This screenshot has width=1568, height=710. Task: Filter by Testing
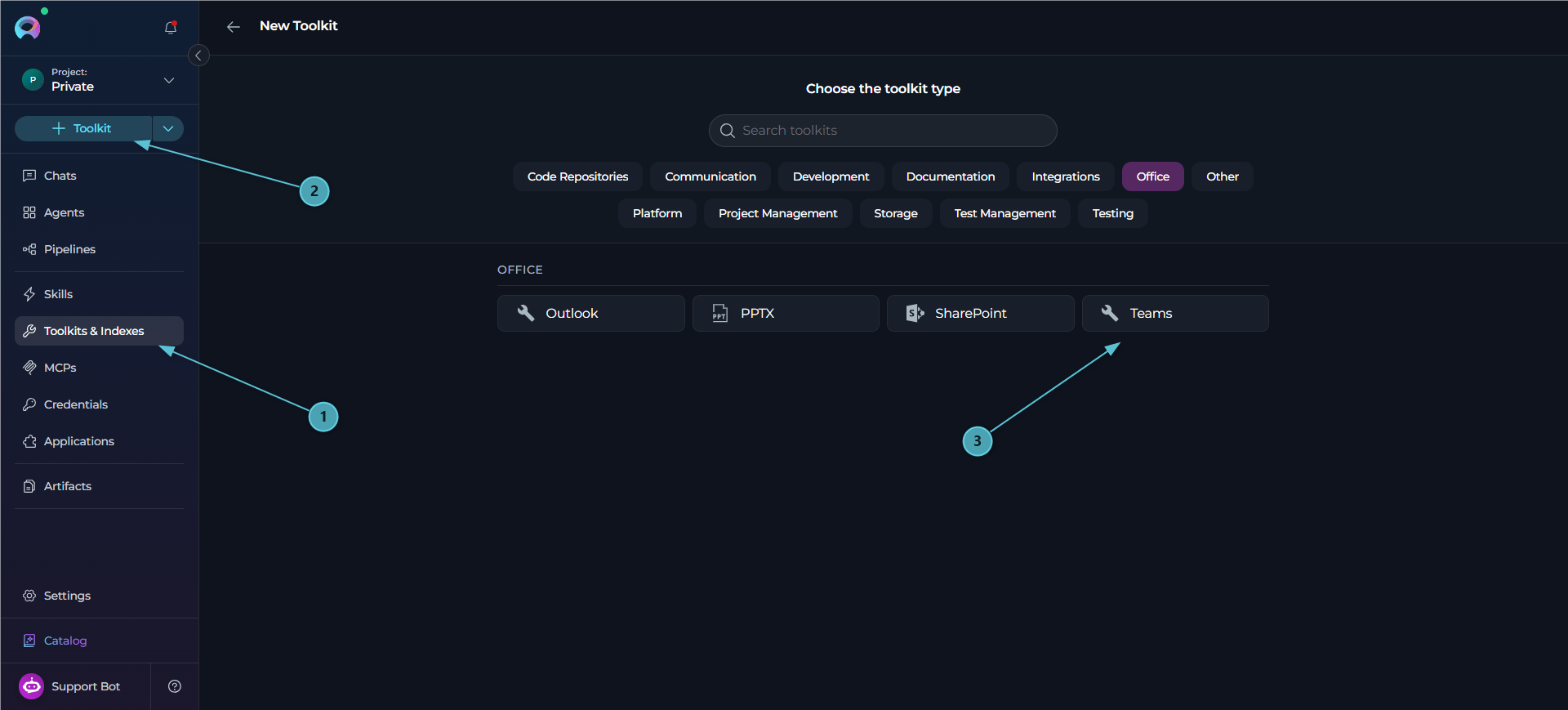coord(1113,213)
